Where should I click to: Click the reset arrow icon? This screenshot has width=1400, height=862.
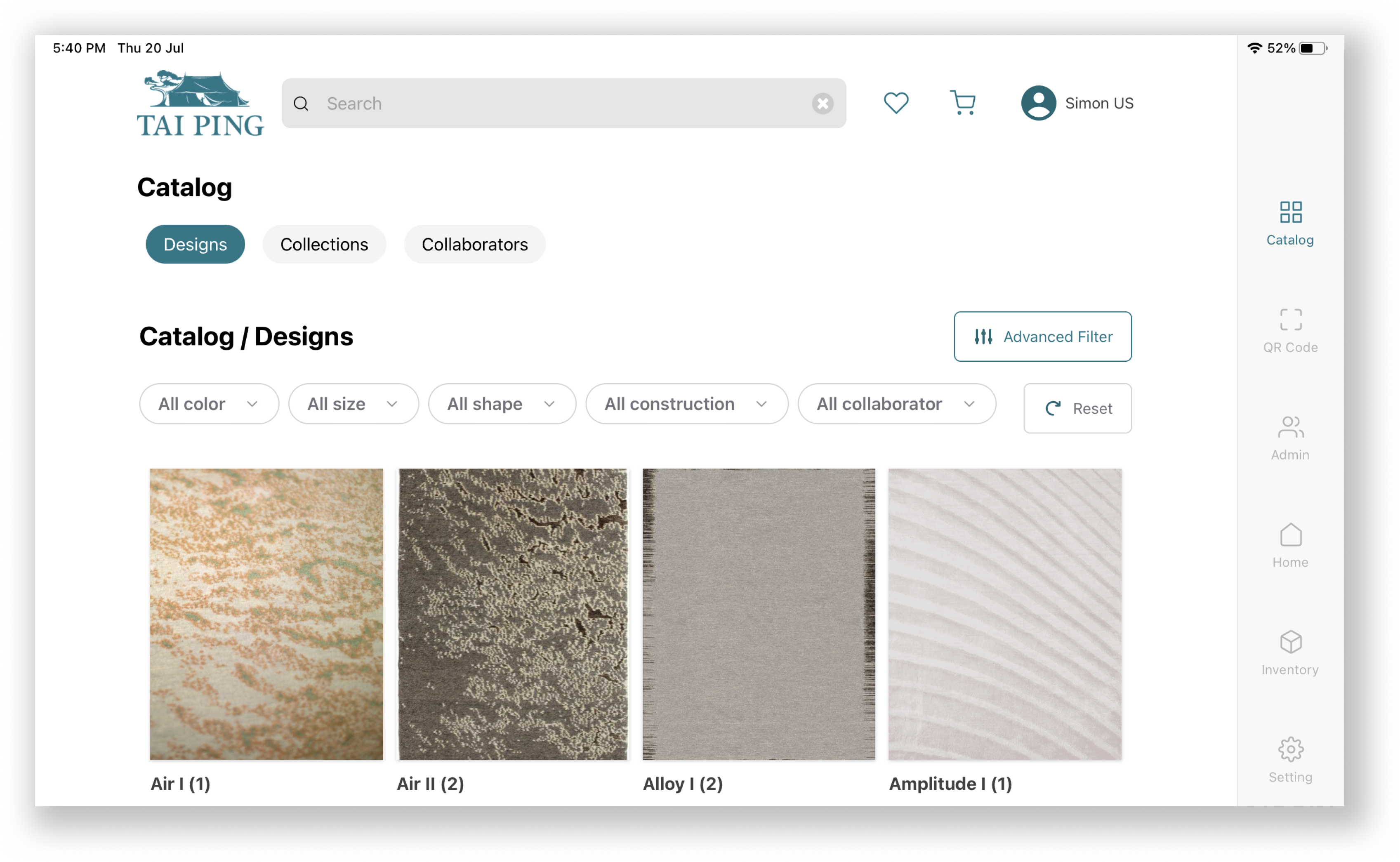pyautogui.click(x=1053, y=408)
